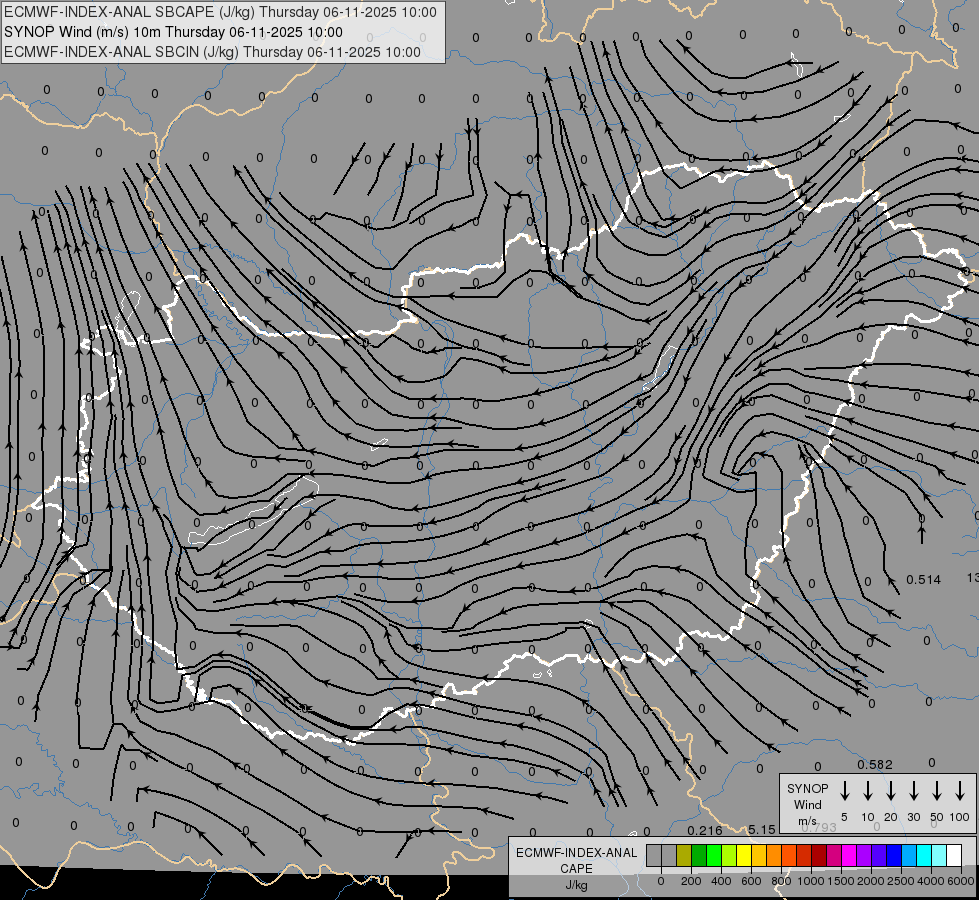Click the SBCAPE title line in header

tap(220, 12)
